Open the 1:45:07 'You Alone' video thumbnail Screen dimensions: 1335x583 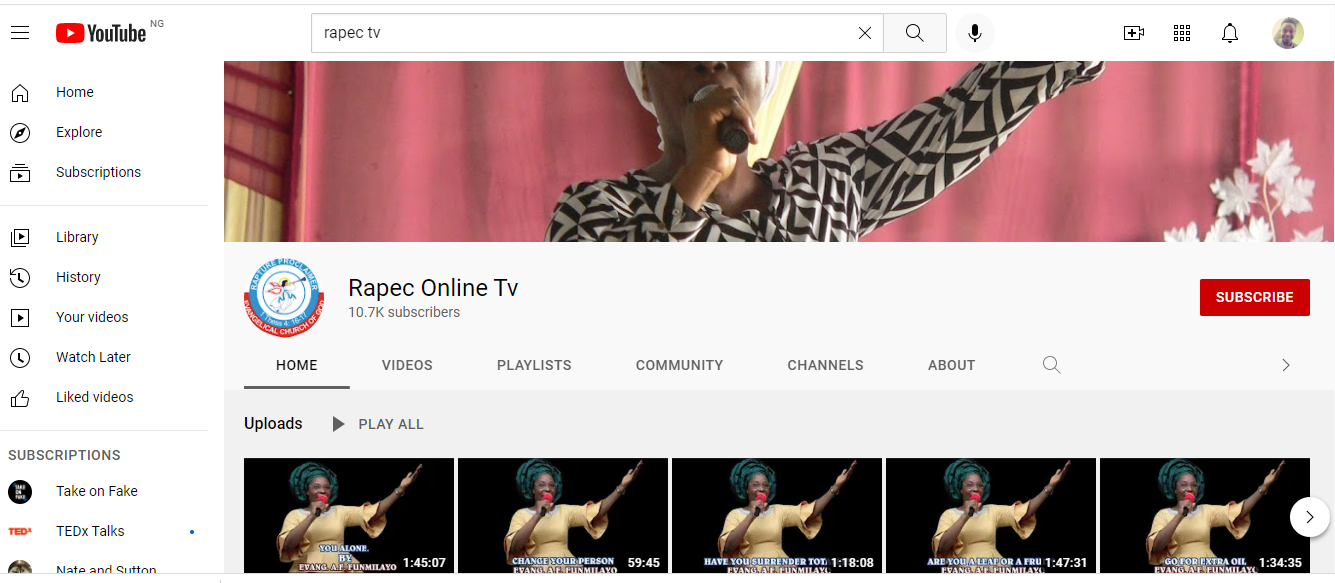click(x=349, y=516)
